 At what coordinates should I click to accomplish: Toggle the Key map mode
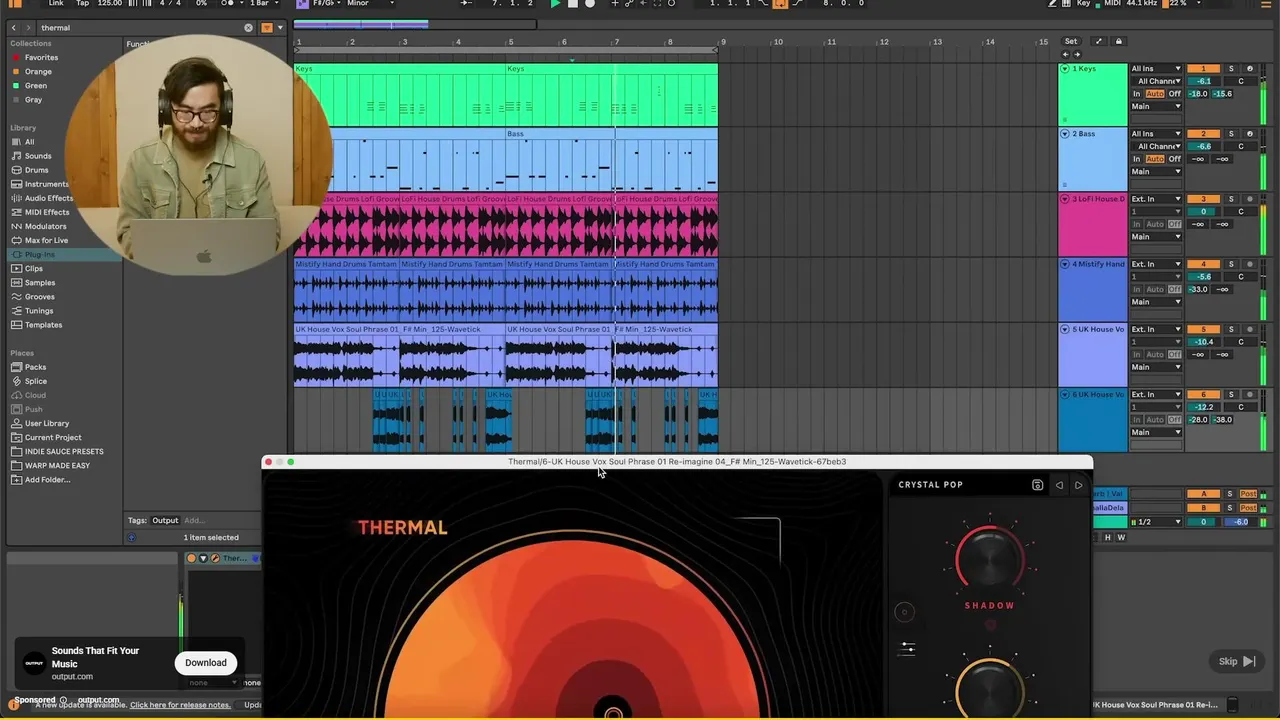click(1084, 4)
